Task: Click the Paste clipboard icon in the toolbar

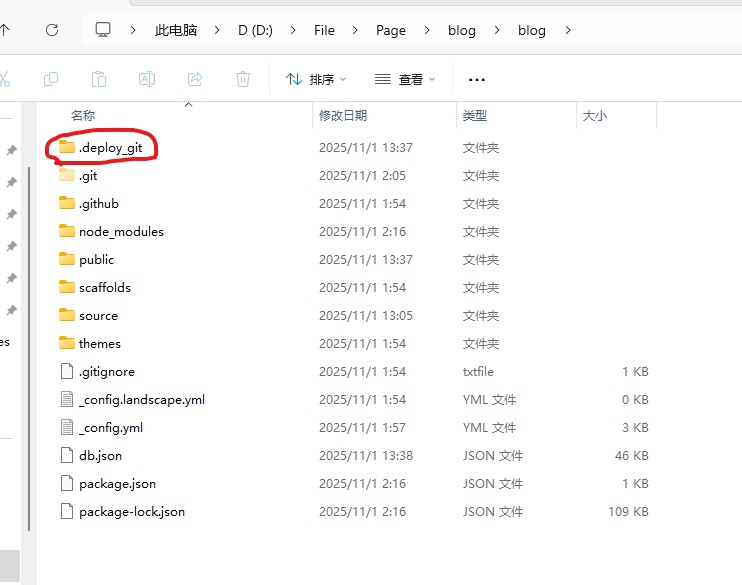Action: (98, 79)
